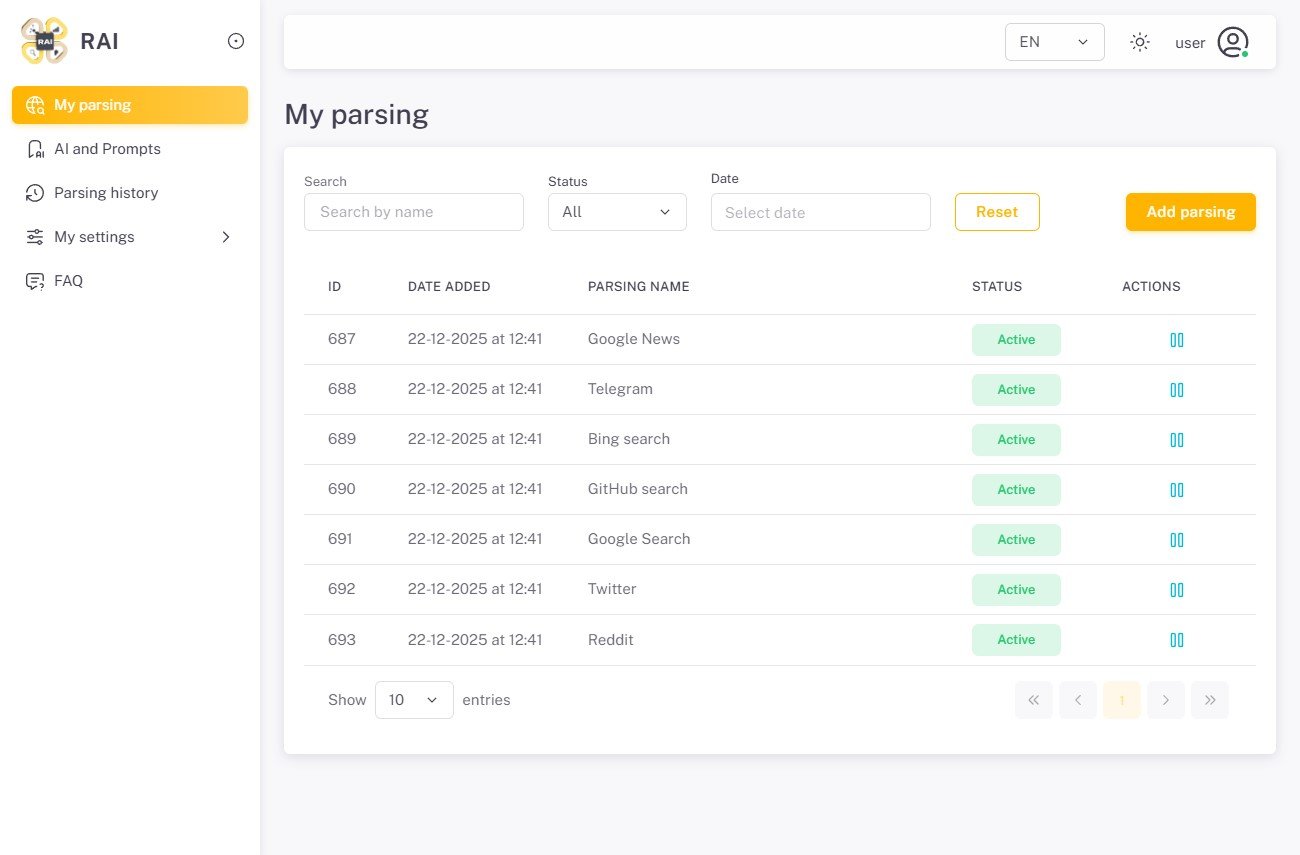The height and width of the screenshot is (855, 1300).
Task: Pause the Google Search parsing
Action: pos(1176,540)
